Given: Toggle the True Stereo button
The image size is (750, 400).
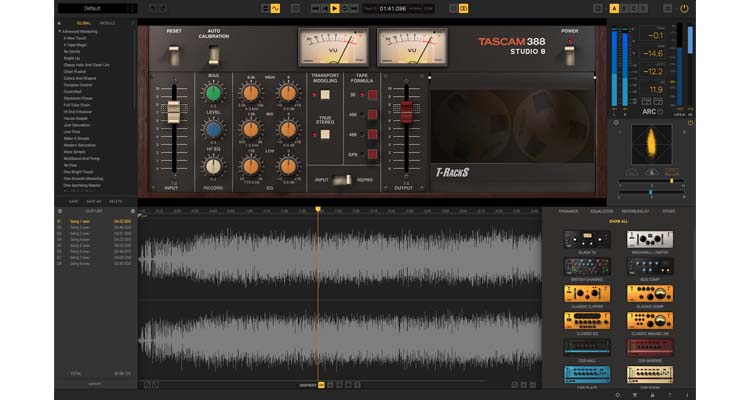Looking at the screenshot, I should coord(326,134).
